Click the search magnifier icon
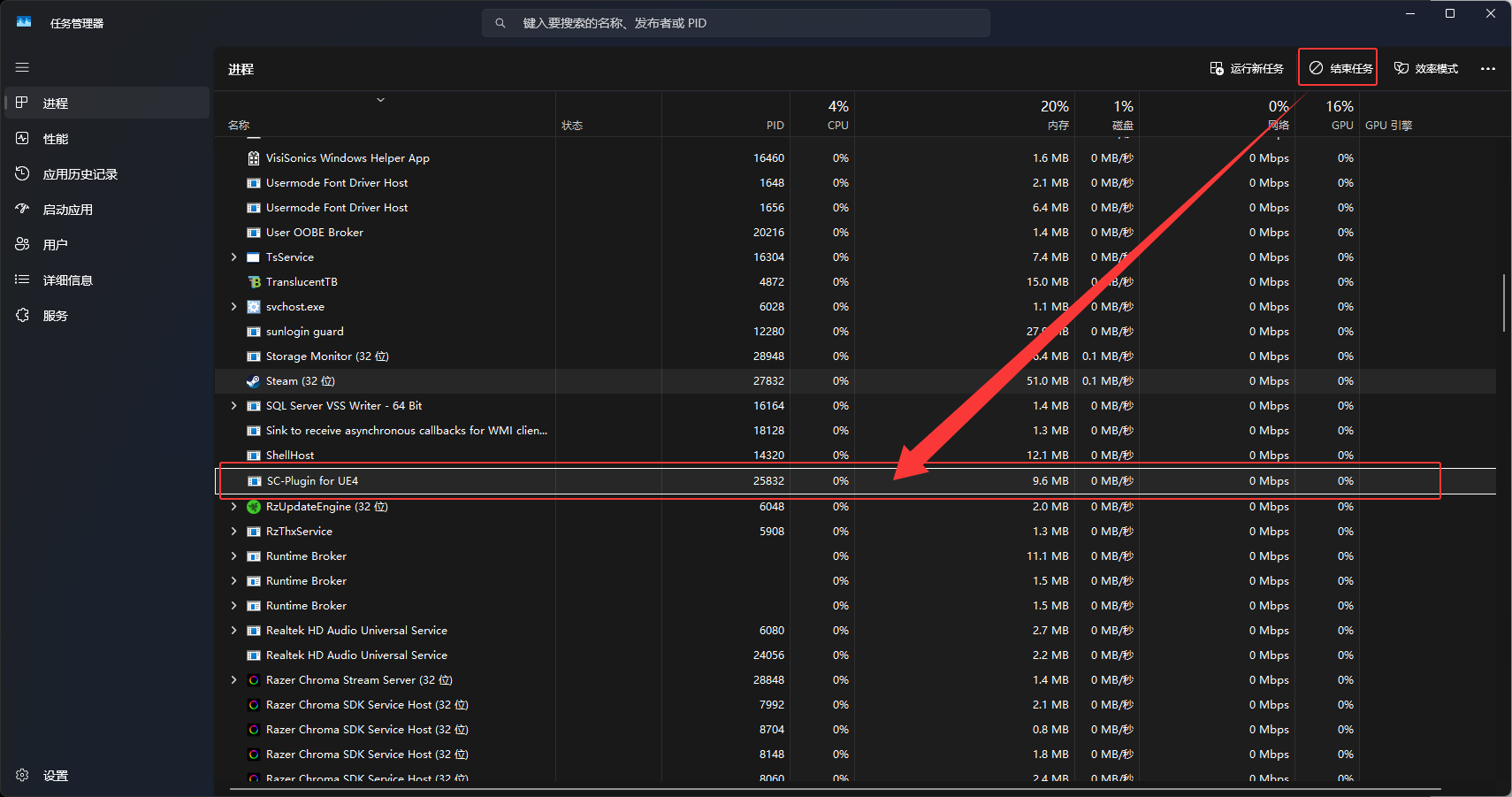 [x=500, y=23]
